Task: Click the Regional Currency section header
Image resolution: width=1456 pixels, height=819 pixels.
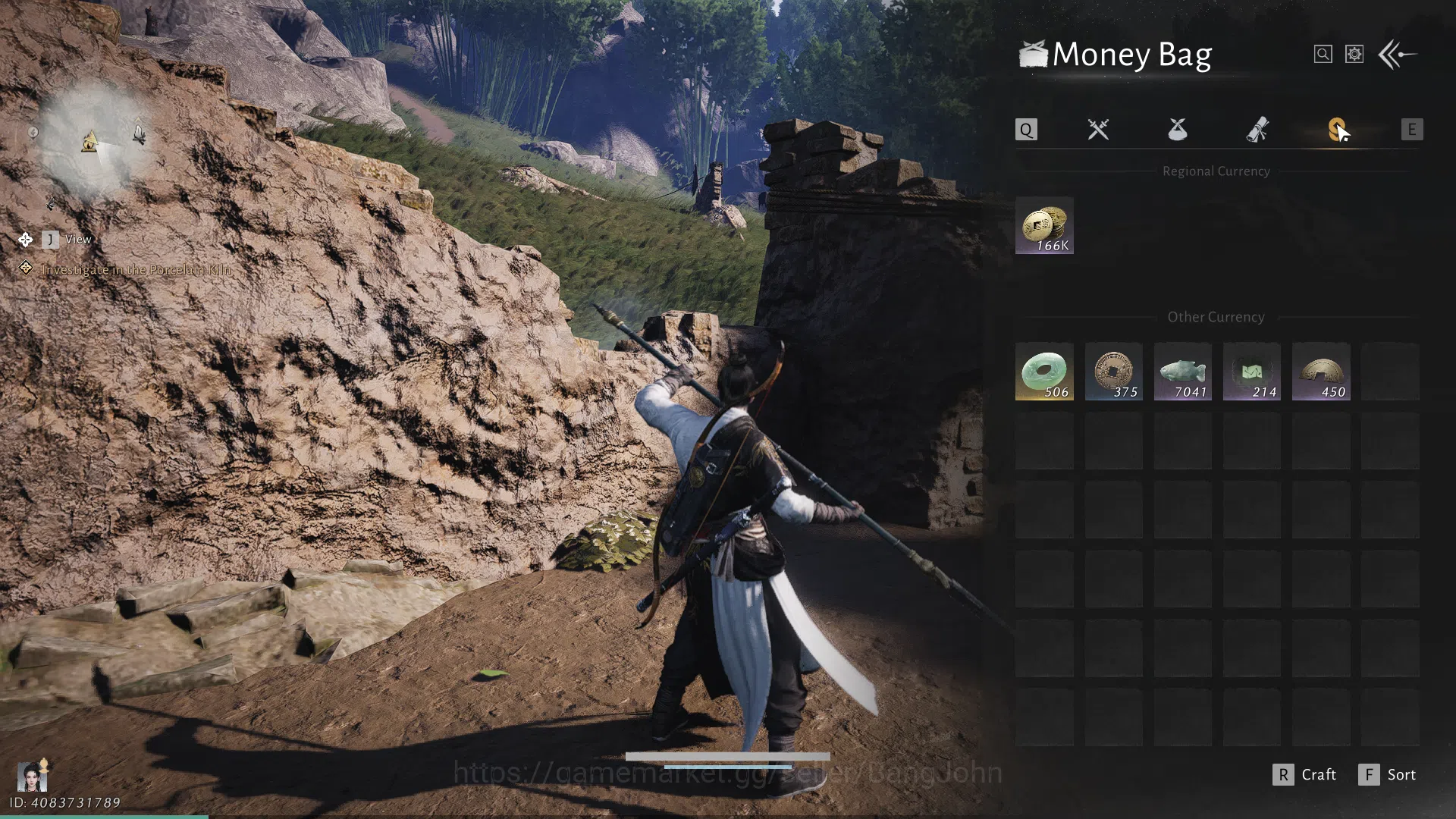Action: tap(1216, 171)
